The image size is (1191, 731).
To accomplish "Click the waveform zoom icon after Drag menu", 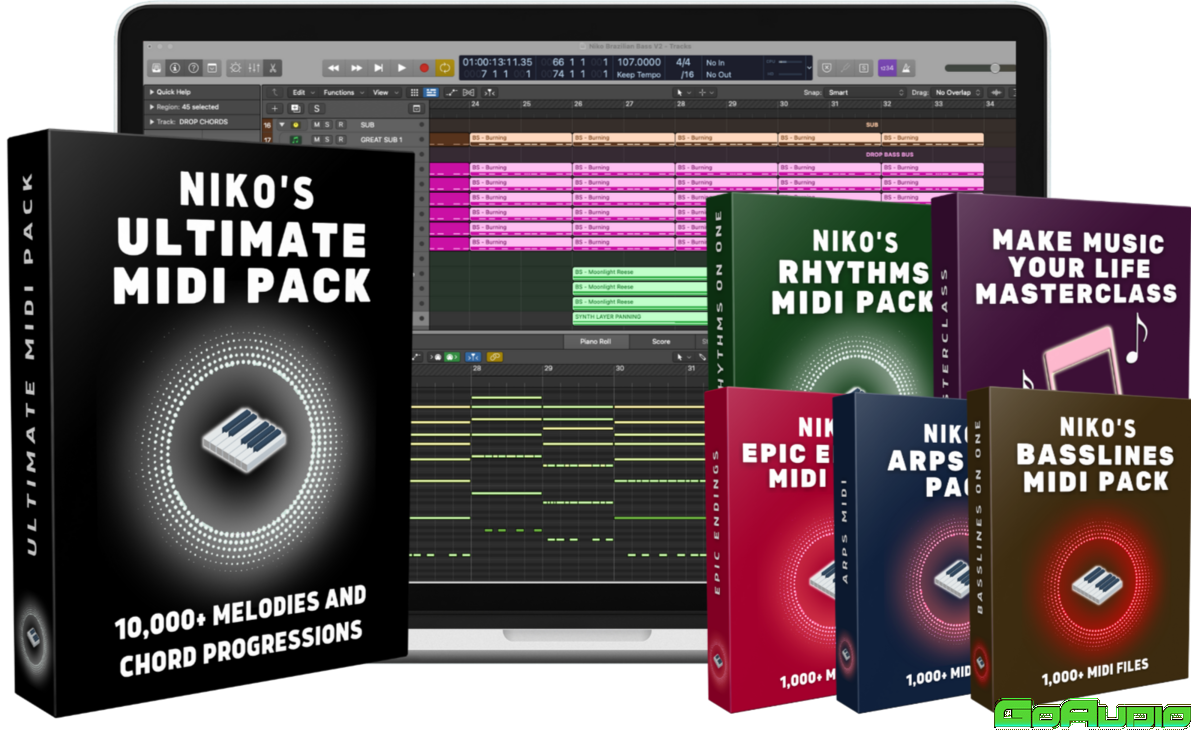I will point(997,93).
